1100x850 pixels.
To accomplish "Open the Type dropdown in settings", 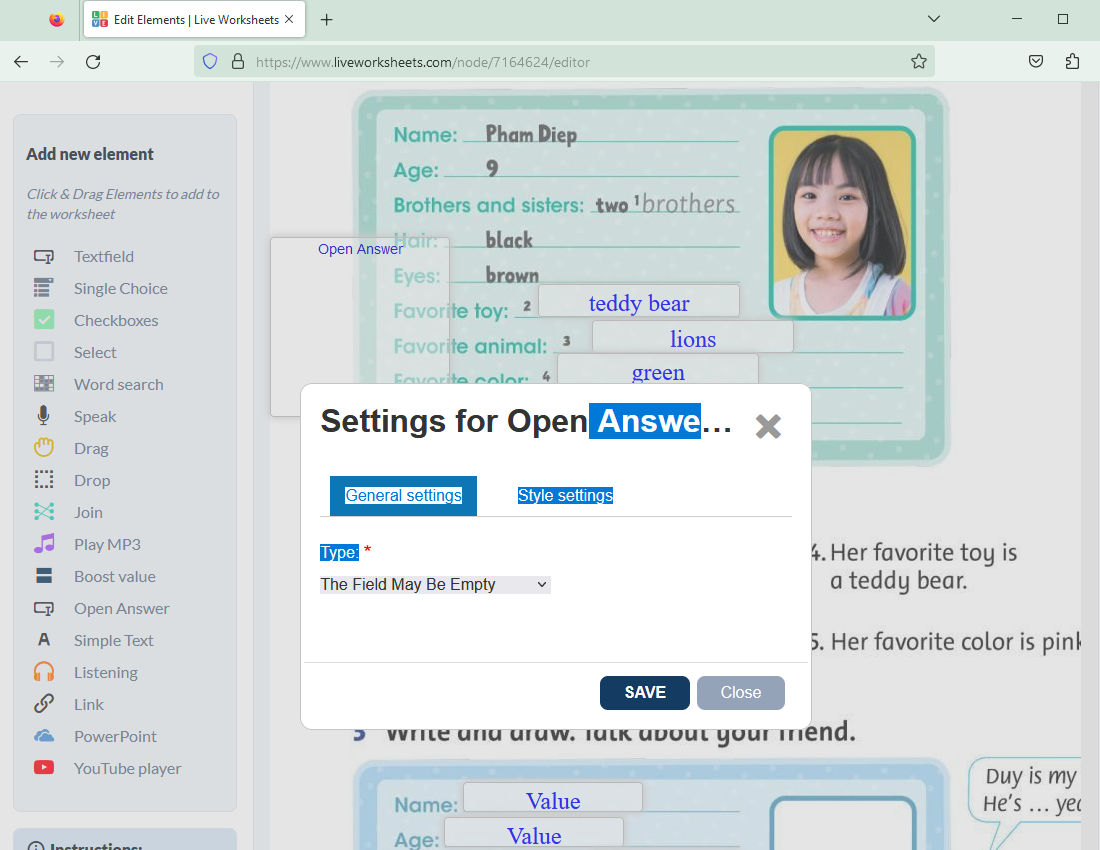I will click(435, 585).
